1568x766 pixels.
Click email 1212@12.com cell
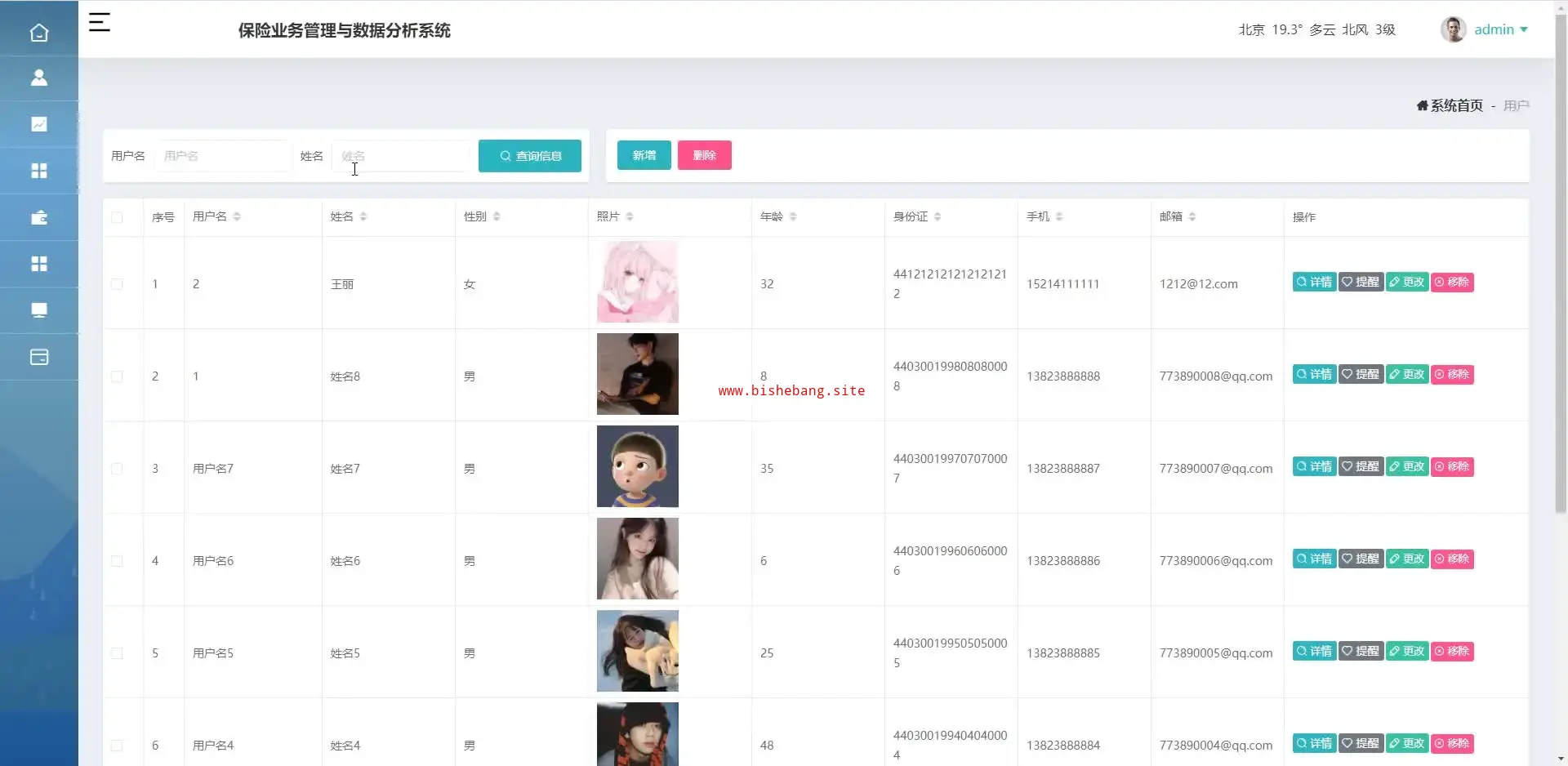pos(1198,284)
